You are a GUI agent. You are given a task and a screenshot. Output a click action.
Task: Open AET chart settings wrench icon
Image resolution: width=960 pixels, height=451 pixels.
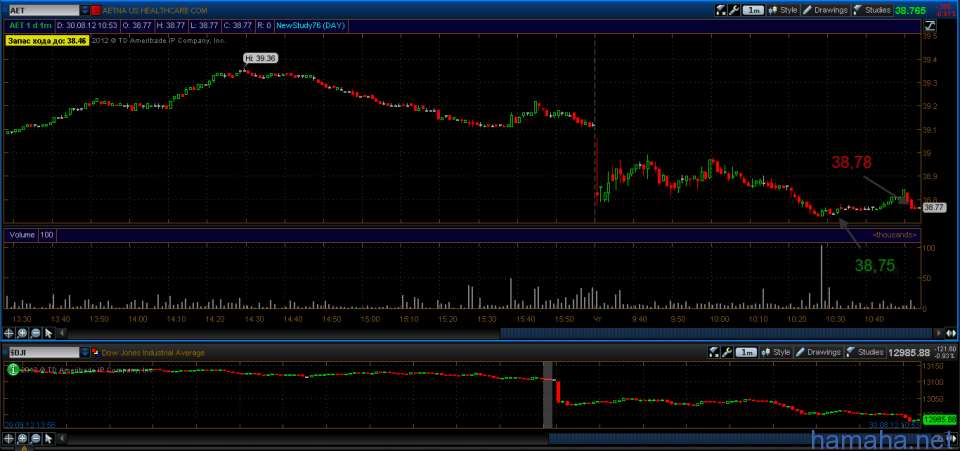[733, 10]
